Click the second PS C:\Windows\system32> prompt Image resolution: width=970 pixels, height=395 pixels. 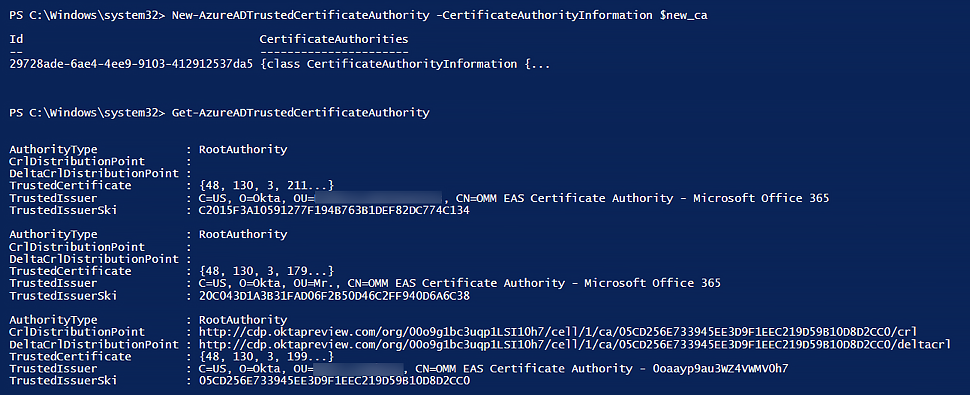click(87, 113)
